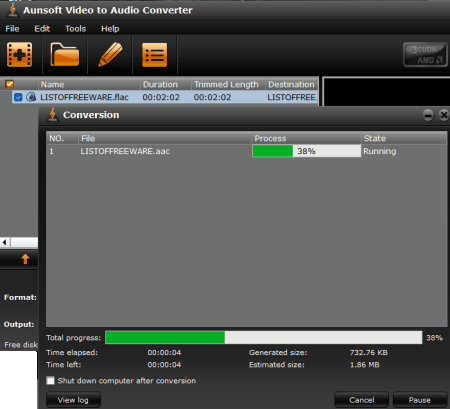Click the Total progress bar
Image resolution: width=450 pixels, height=409 pixels.
[x=264, y=337]
